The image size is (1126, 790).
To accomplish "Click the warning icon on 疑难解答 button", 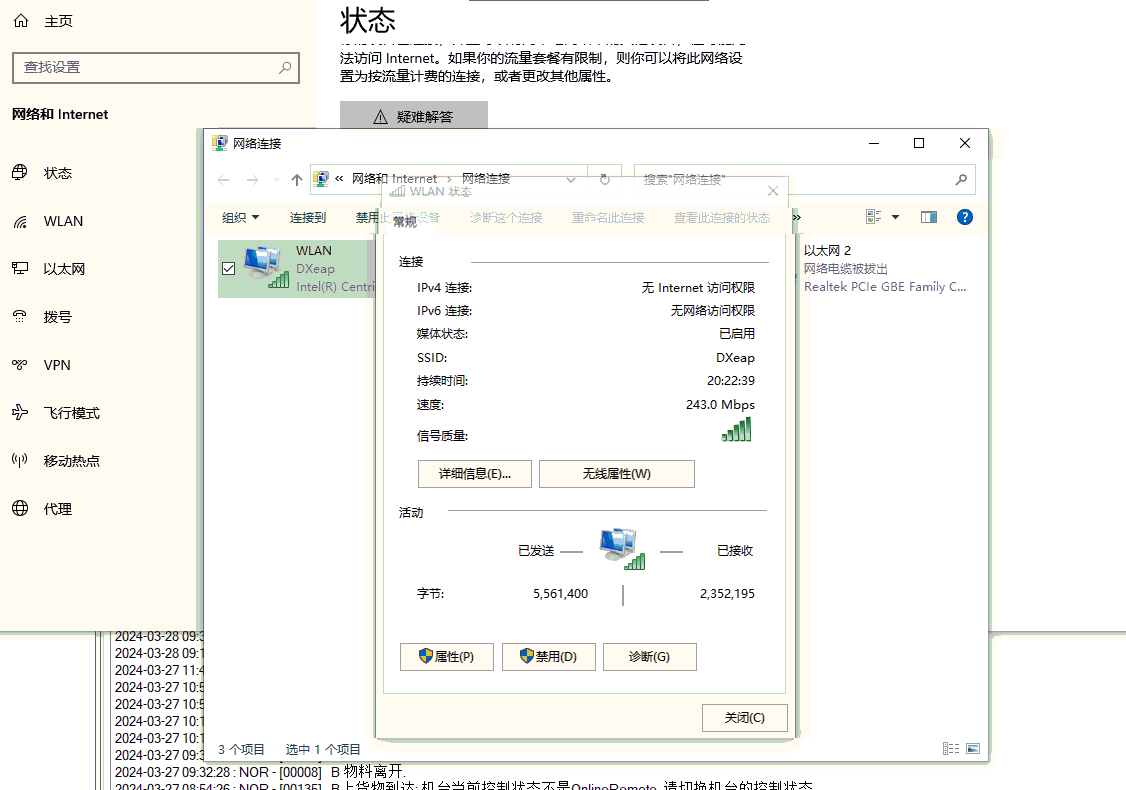I will [x=381, y=117].
